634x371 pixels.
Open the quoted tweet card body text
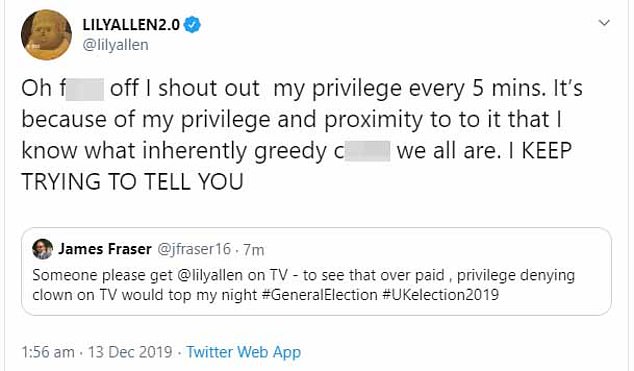click(x=303, y=285)
